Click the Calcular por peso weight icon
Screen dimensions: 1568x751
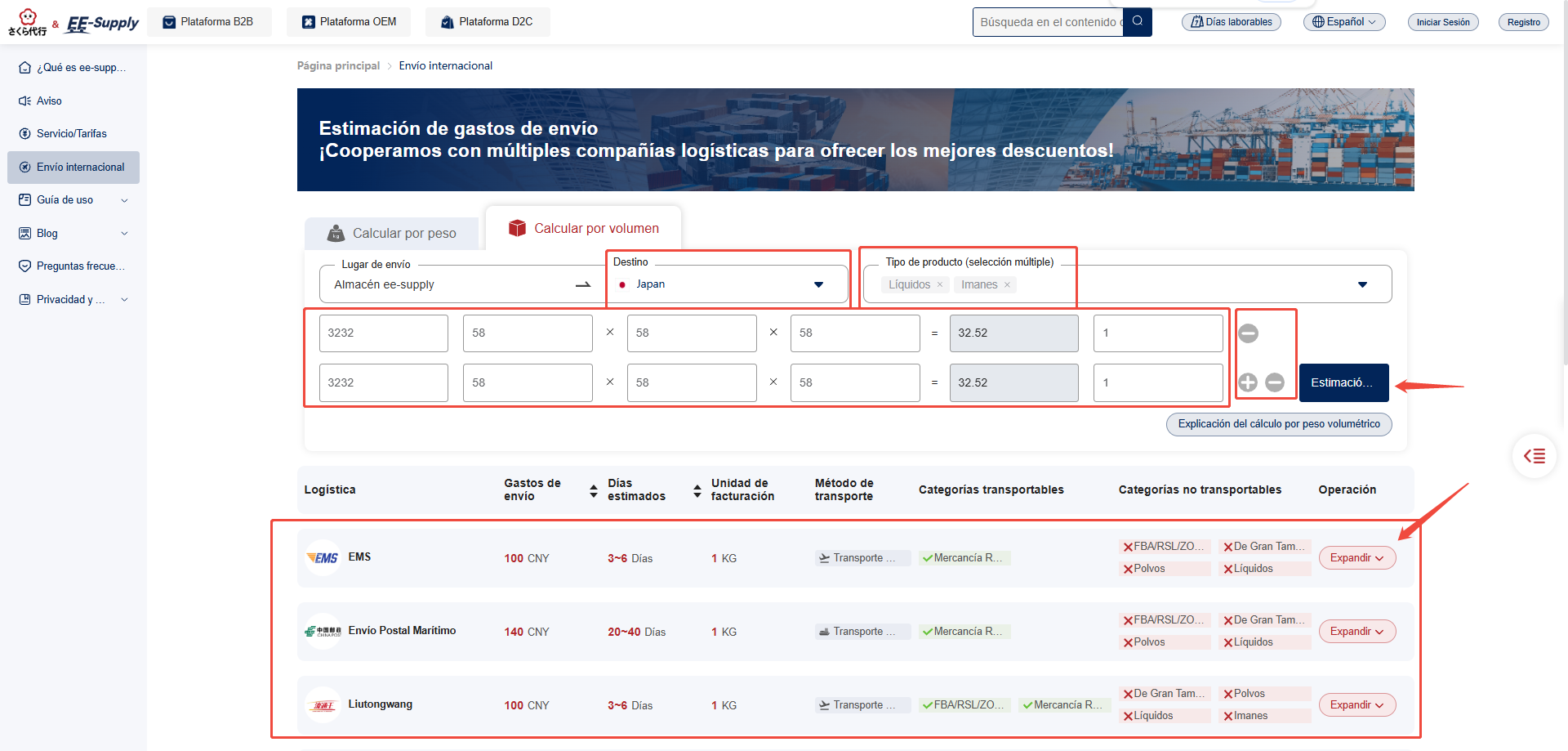[336, 233]
